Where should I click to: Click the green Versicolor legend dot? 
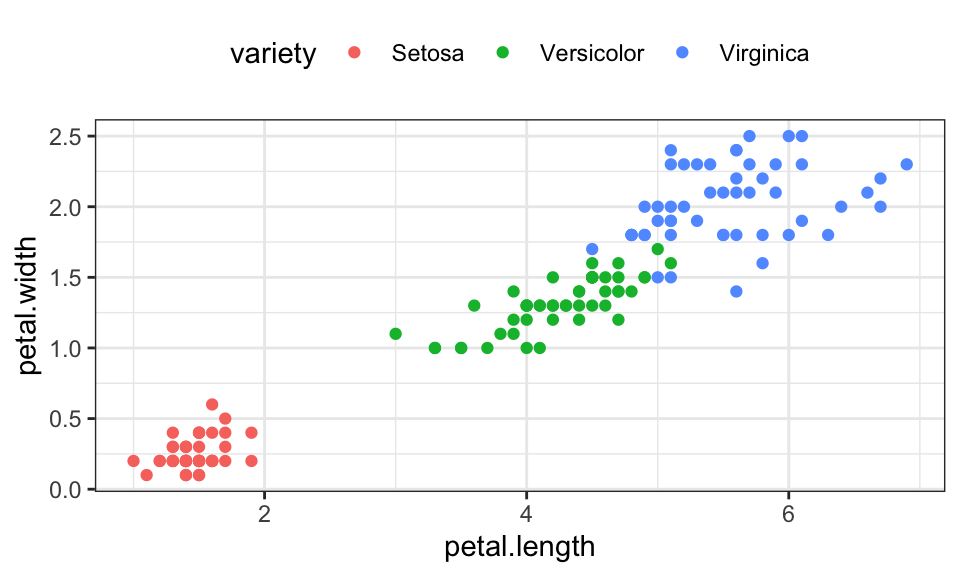coord(501,53)
